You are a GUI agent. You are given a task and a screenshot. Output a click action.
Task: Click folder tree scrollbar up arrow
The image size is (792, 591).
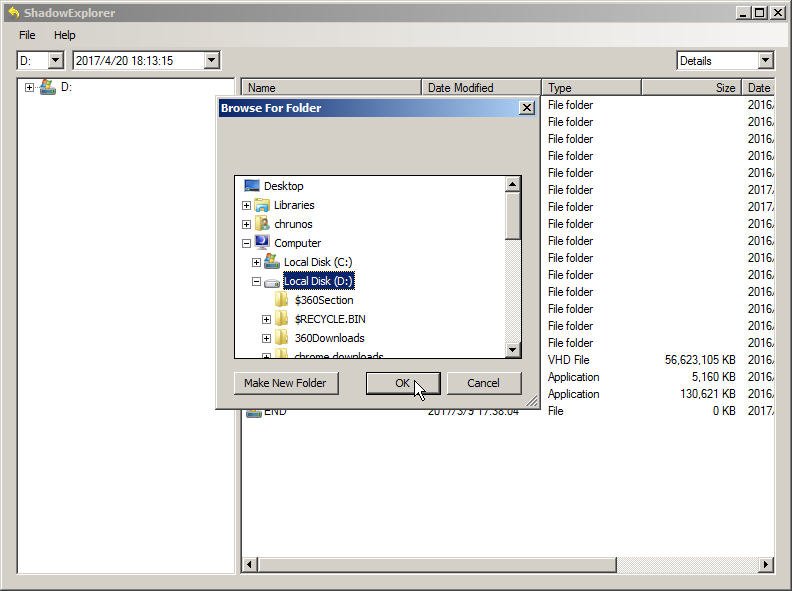coord(513,184)
